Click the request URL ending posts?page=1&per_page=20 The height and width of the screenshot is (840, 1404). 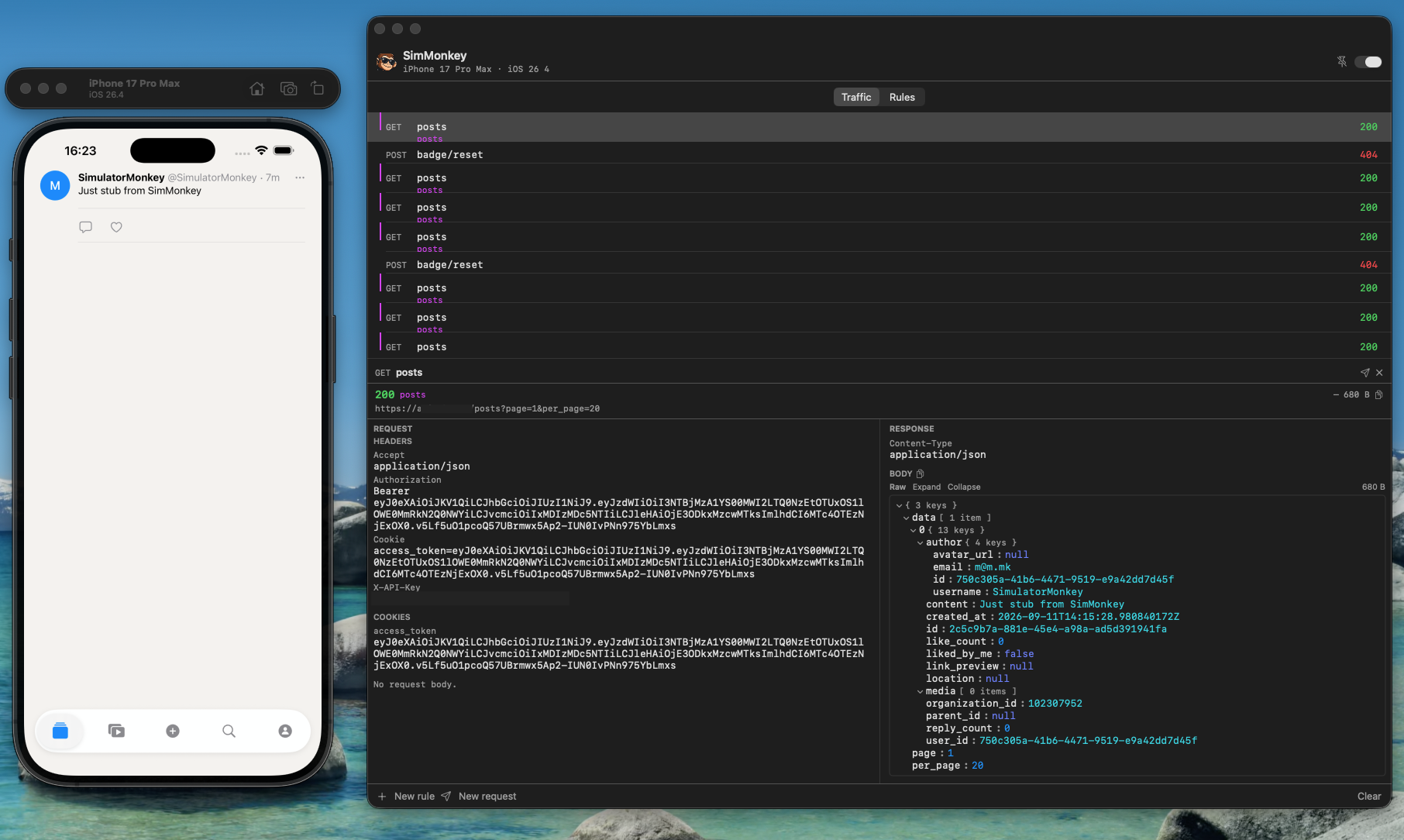pos(487,408)
